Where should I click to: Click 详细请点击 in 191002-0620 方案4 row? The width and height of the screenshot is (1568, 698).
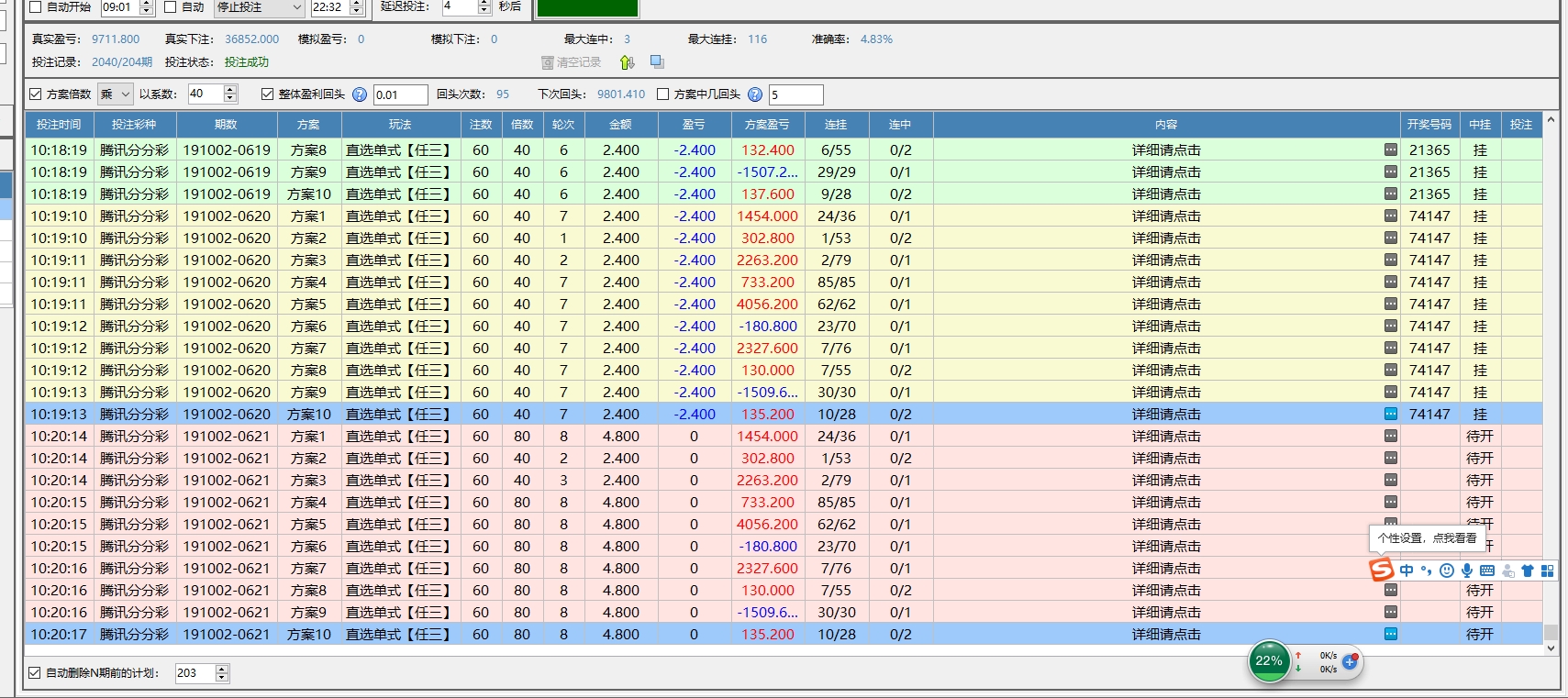tap(1166, 282)
